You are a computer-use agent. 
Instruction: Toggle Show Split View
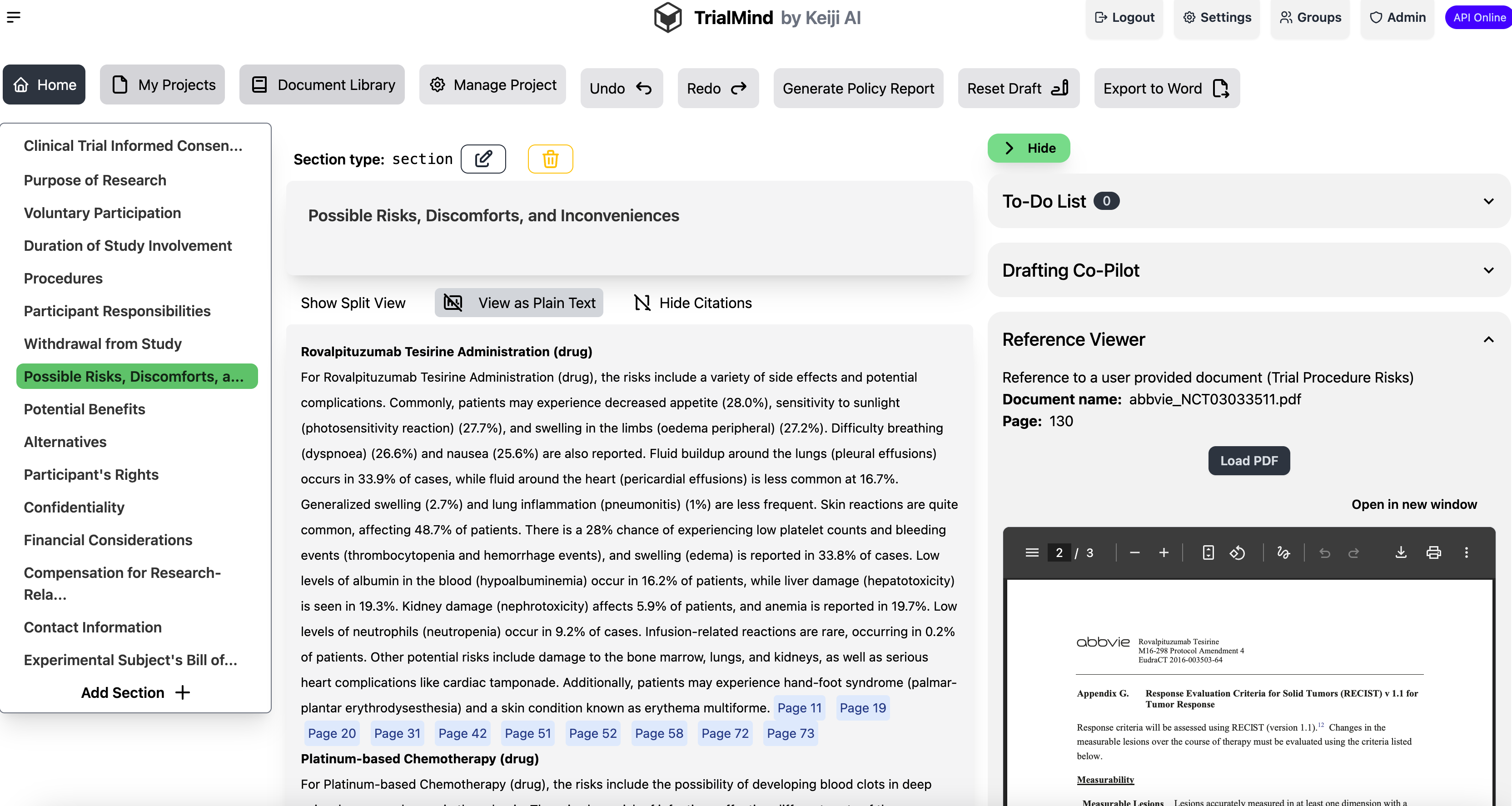(353, 303)
